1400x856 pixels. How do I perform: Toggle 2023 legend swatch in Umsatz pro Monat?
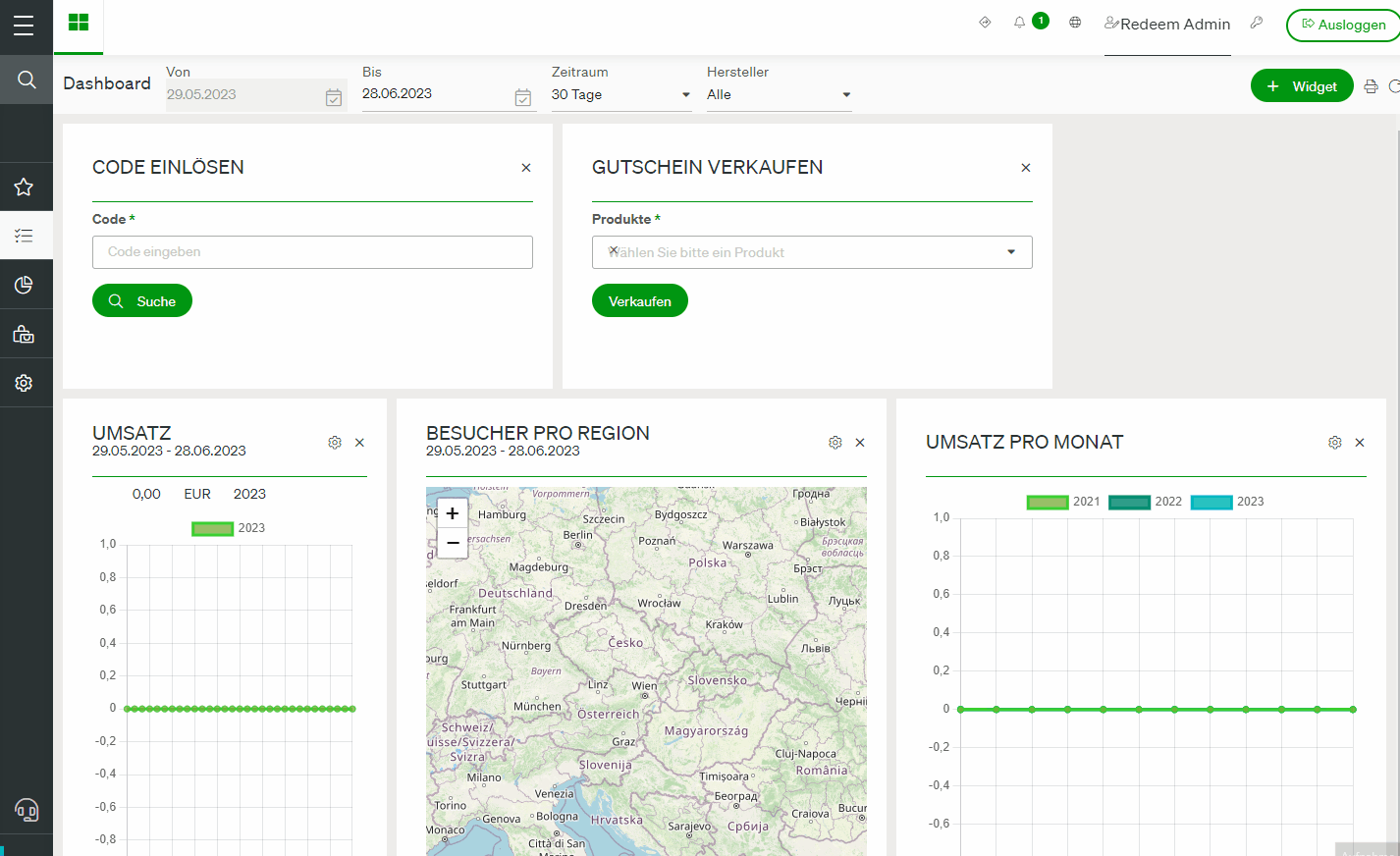1212,503
